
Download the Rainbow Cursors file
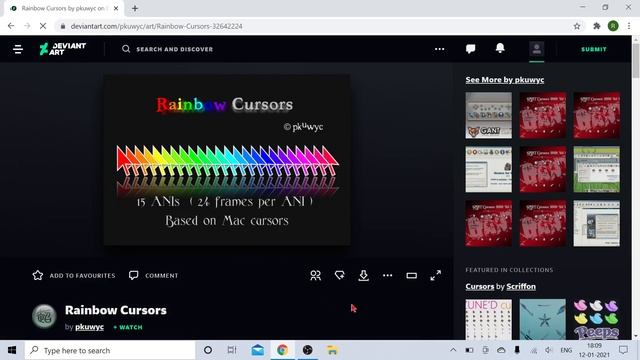point(363,276)
